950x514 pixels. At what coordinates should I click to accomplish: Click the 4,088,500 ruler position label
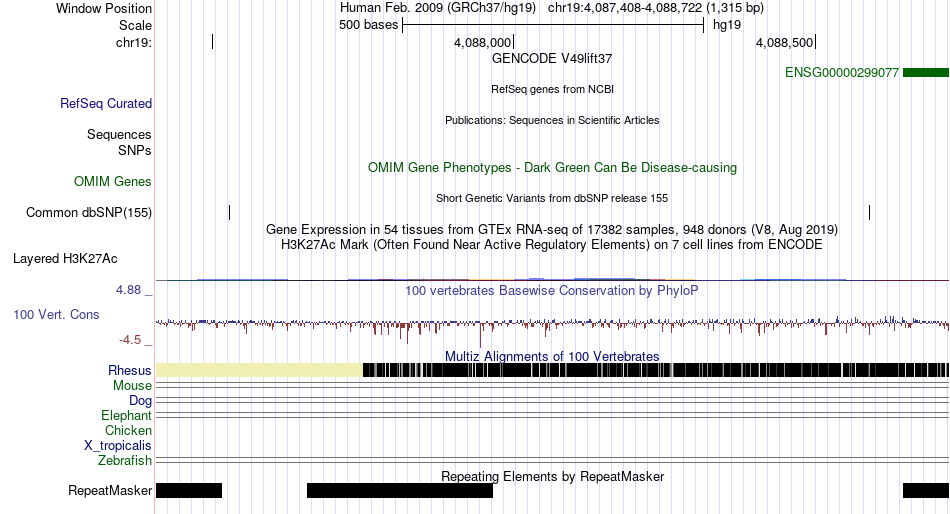[785, 42]
